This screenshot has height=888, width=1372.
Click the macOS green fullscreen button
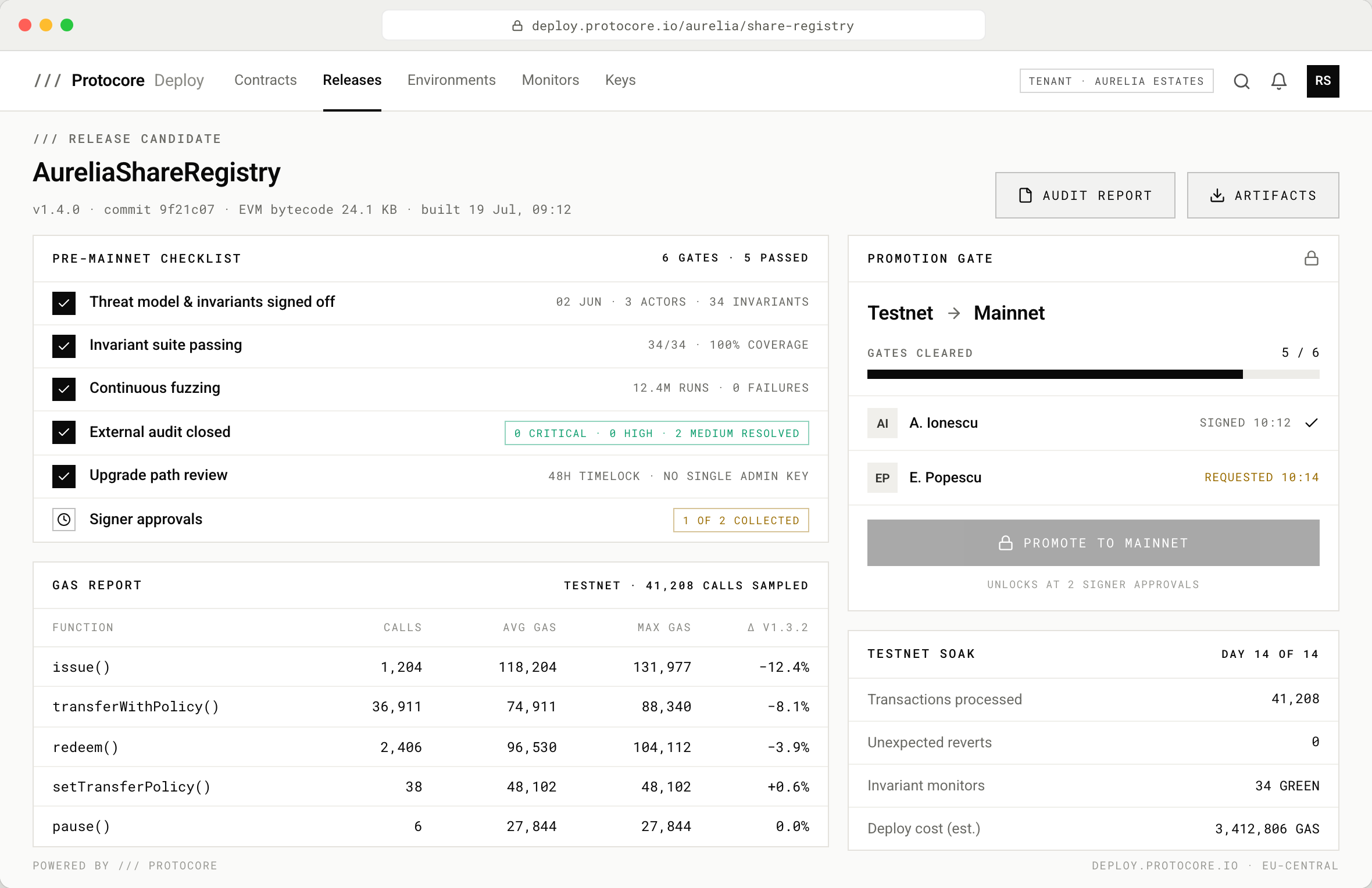tap(67, 25)
